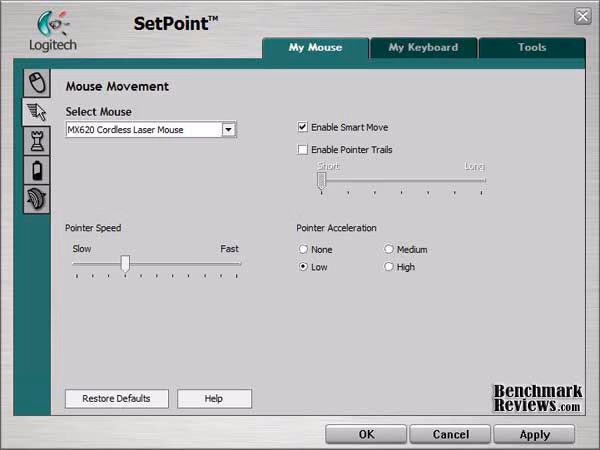
Task: Open the mouse button settings sidebar icon
Action: [37, 83]
